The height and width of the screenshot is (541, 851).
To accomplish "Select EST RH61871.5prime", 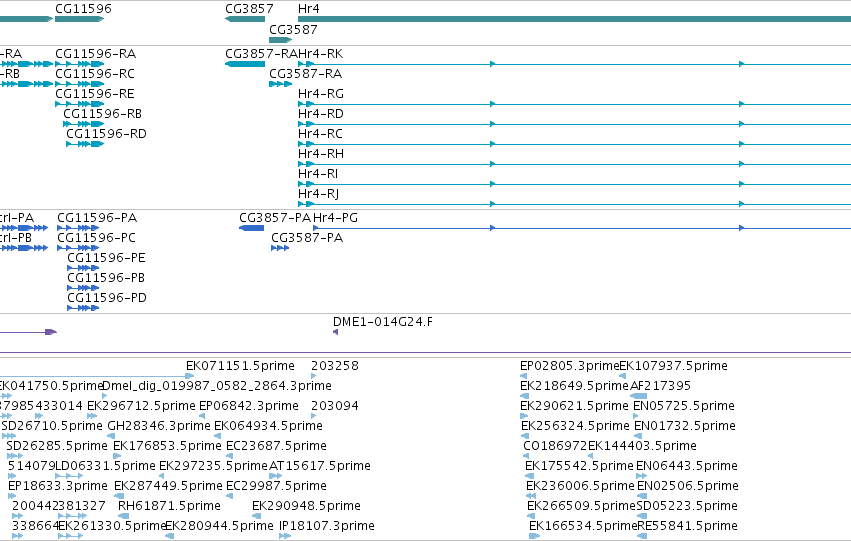I will [169, 507].
